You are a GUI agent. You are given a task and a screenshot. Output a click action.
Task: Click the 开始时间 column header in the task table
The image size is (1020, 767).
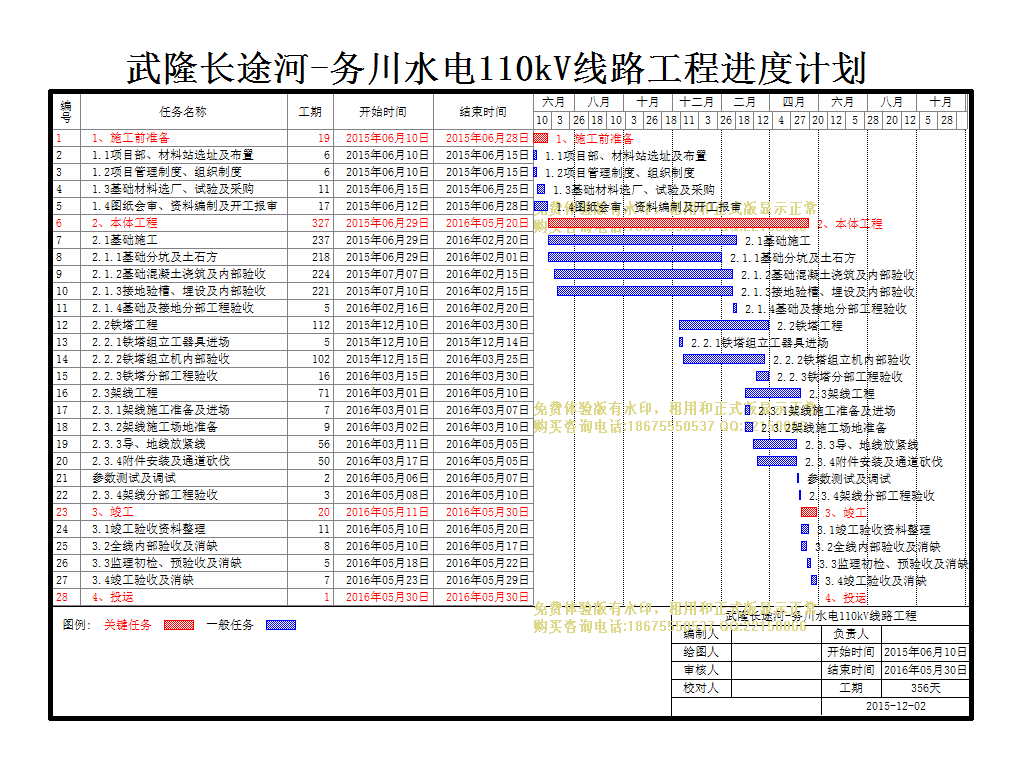[383, 111]
